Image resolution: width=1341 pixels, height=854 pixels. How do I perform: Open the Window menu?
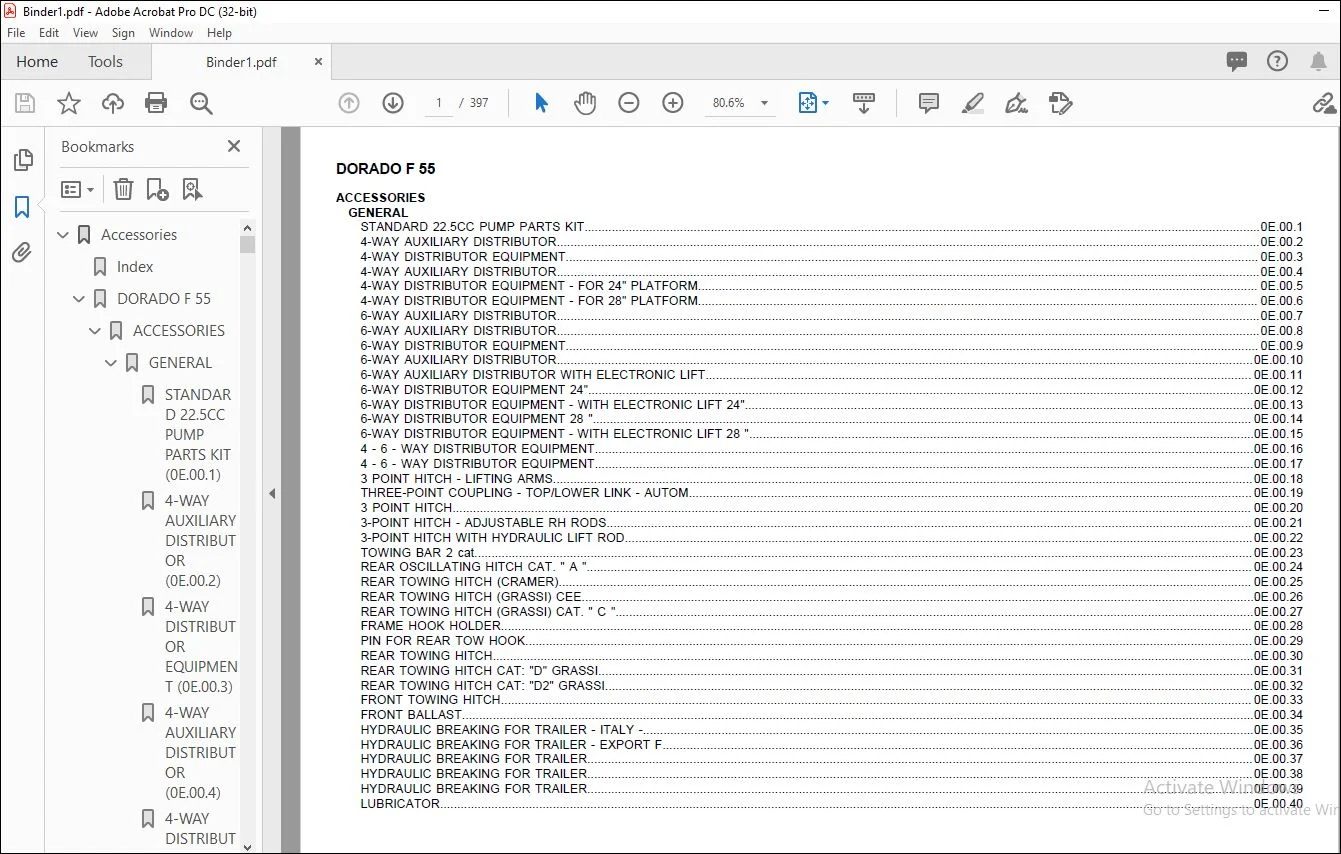(171, 33)
